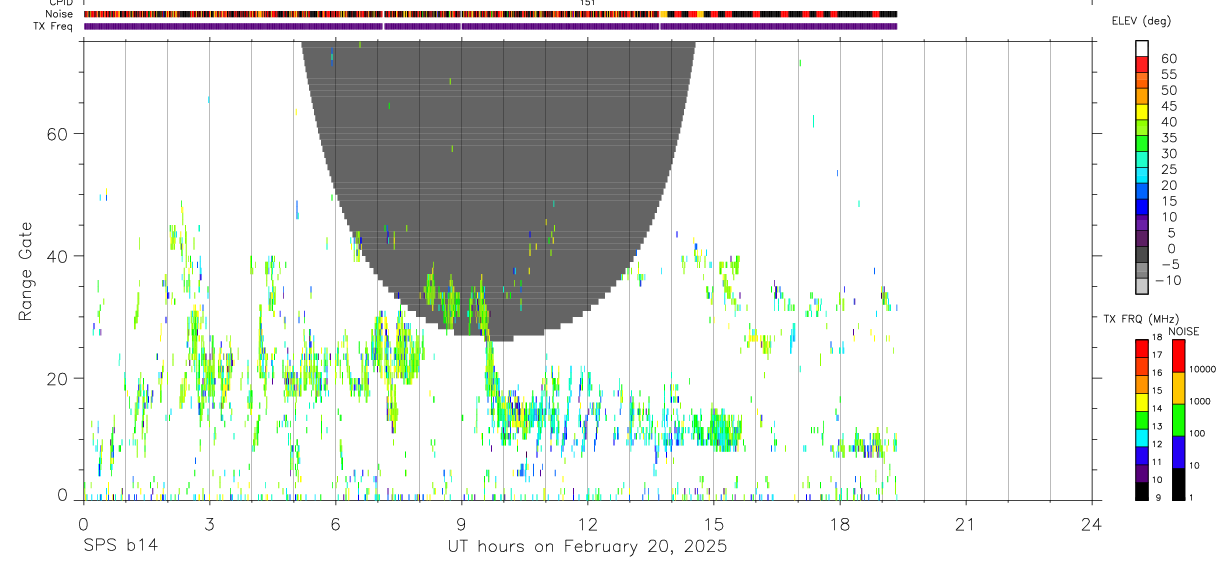Image resolution: width=1228 pixels, height=567 pixels.
Task: Pick the green ELEV swatch near 35
Action: pyautogui.click(x=1142, y=142)
